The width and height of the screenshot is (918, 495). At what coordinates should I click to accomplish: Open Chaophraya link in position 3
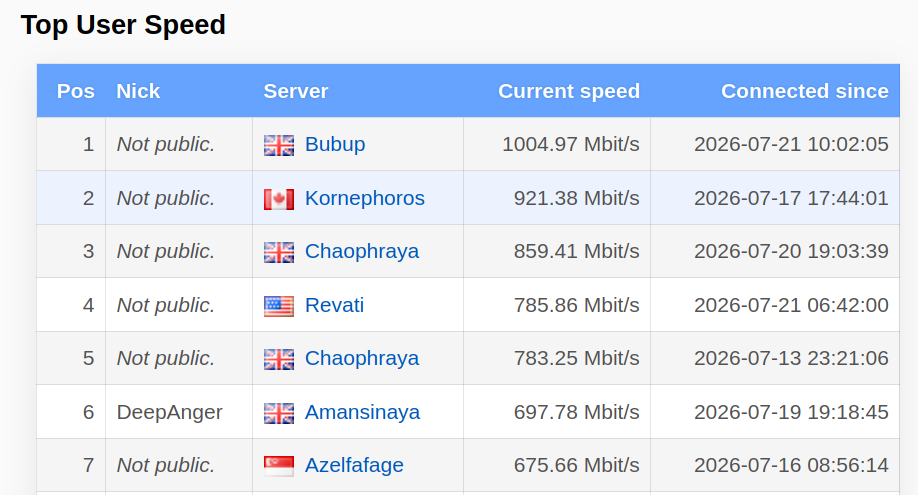coord(362,251)
